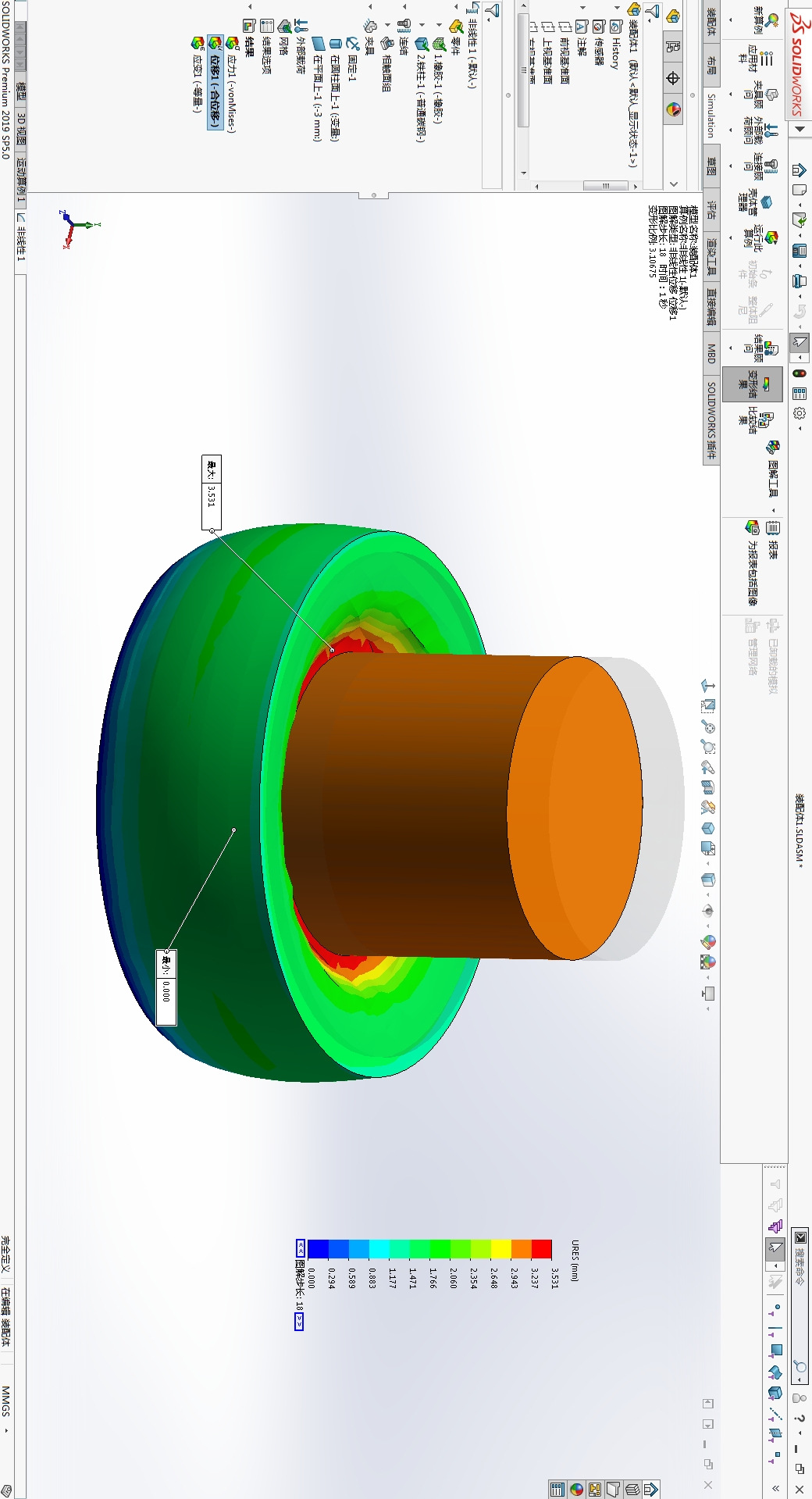Image resolution: width=812 pixels, height=1499 pixels.
Task: Select 位移1 (-合位移-) result plot
Action: click(215, 82)
